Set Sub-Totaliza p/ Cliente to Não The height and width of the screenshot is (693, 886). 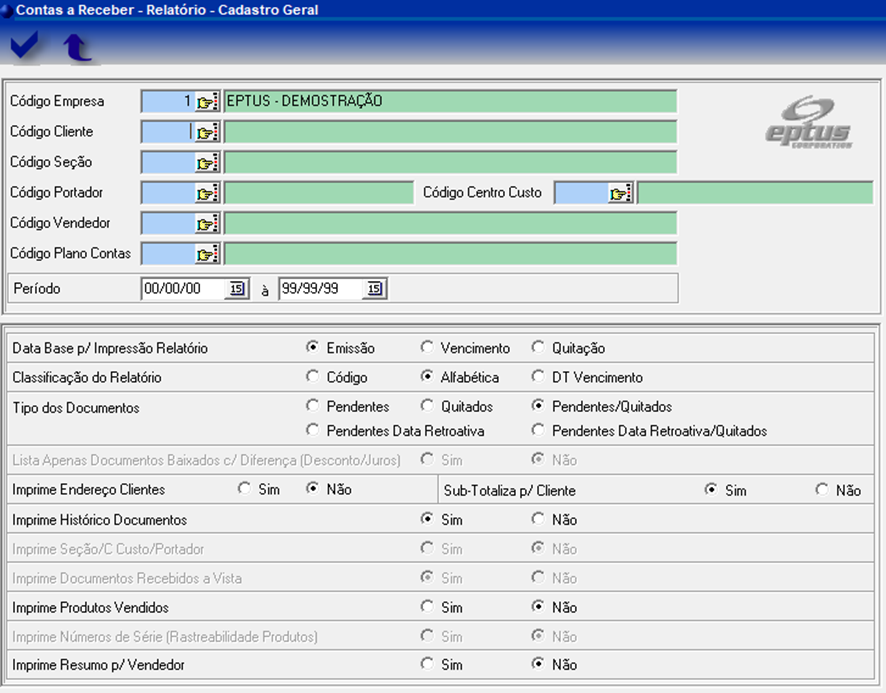(822, 490)
